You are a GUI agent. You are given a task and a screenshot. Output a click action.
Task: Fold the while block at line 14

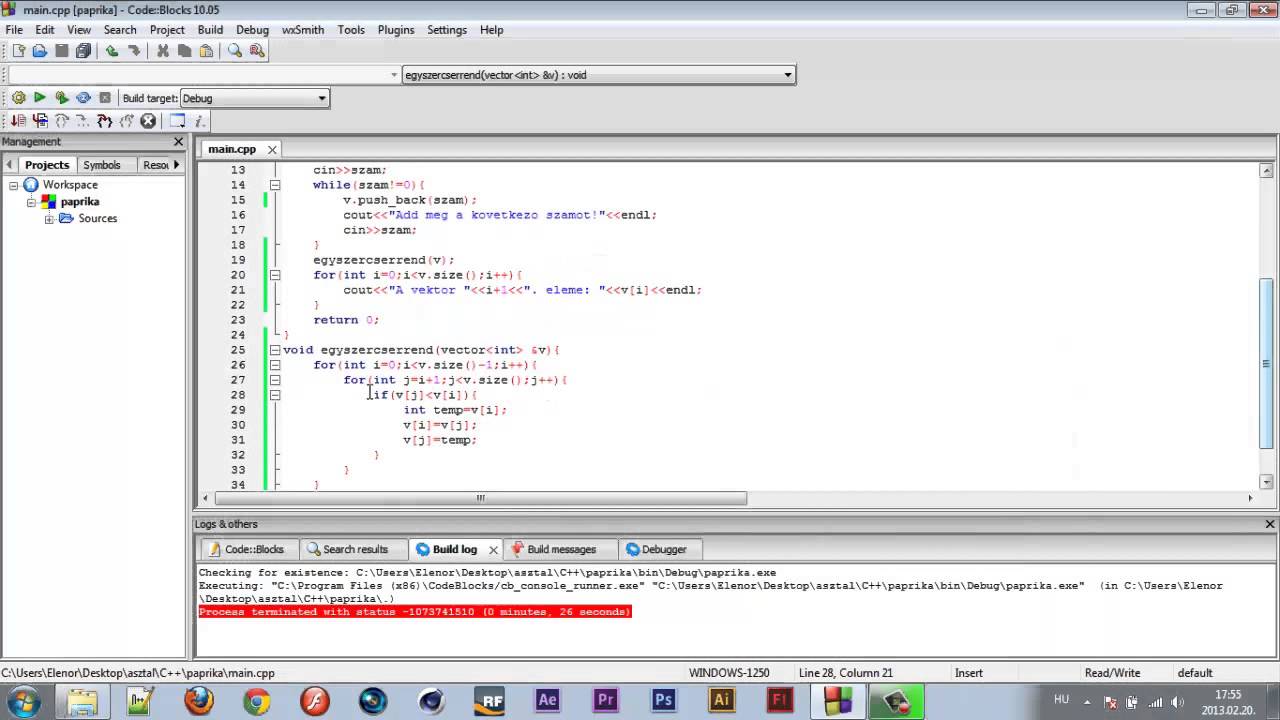[275, 185]
